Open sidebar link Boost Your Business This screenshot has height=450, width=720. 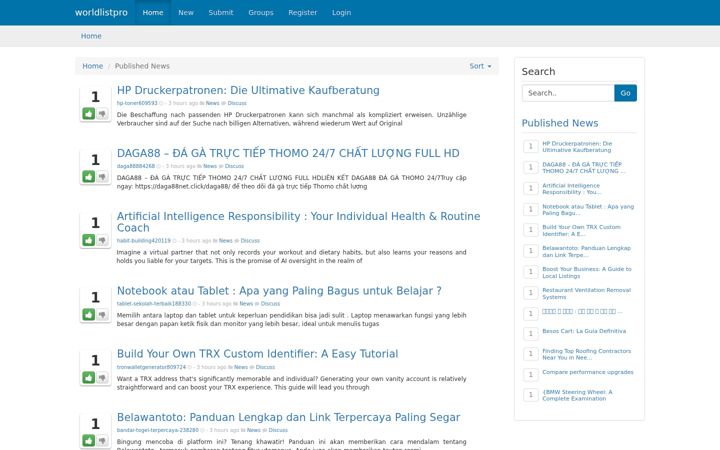[587, 273]
